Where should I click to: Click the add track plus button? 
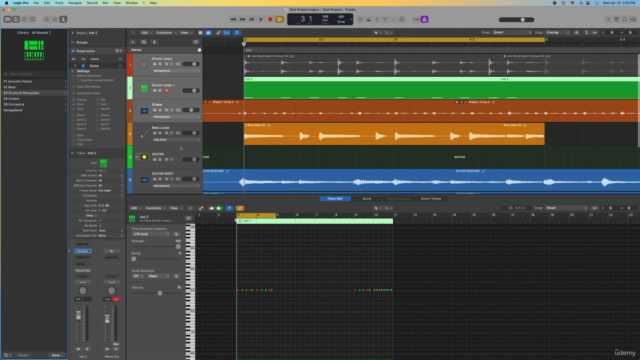[133, 42]
